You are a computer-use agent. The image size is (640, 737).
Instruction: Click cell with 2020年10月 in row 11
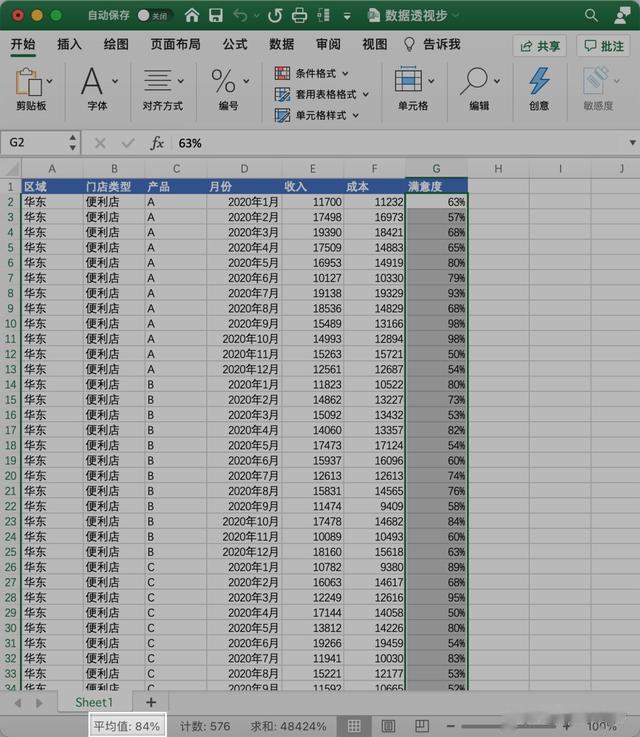click(x=244, y=339)
